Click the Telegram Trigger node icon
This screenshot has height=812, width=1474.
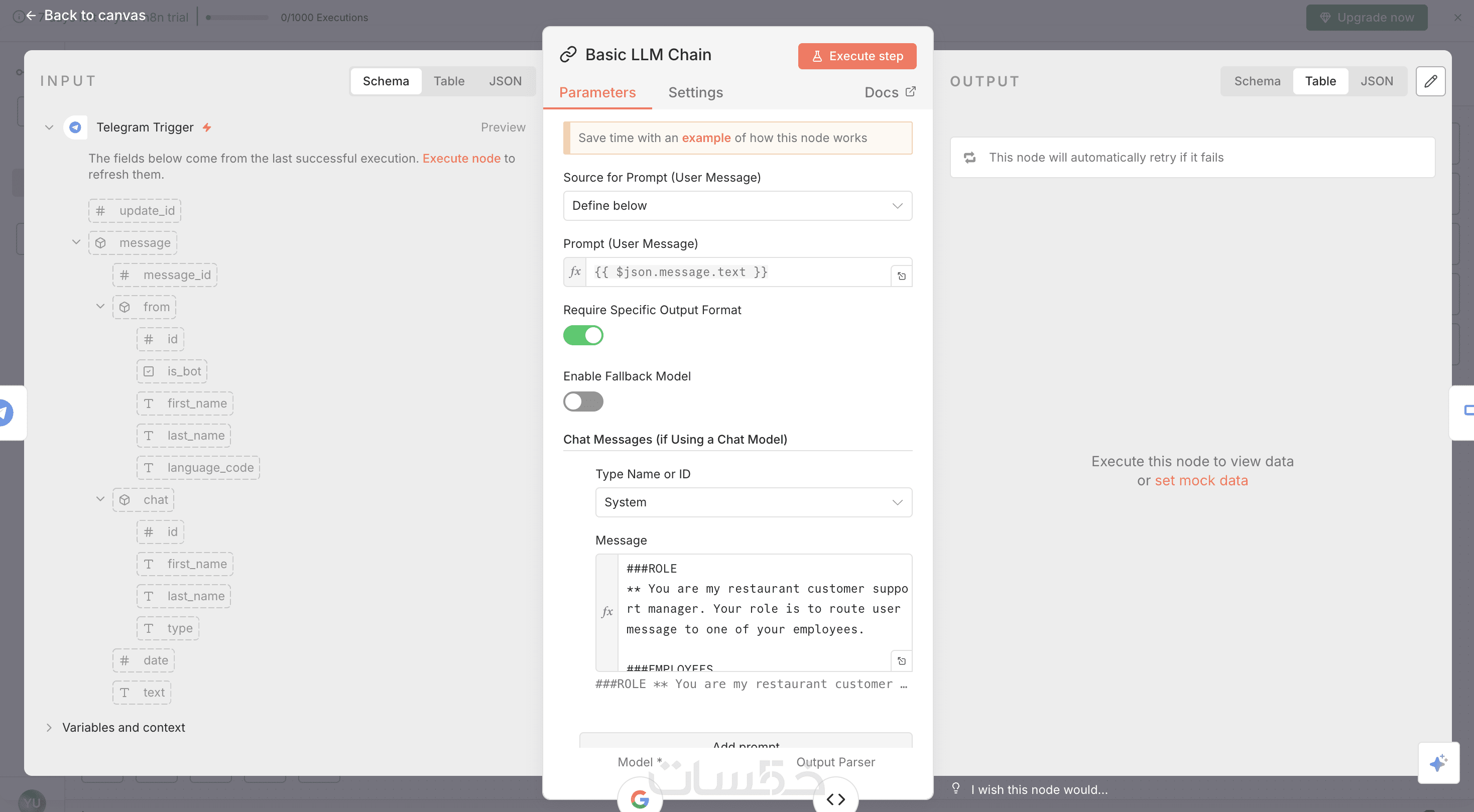[75, 127]
